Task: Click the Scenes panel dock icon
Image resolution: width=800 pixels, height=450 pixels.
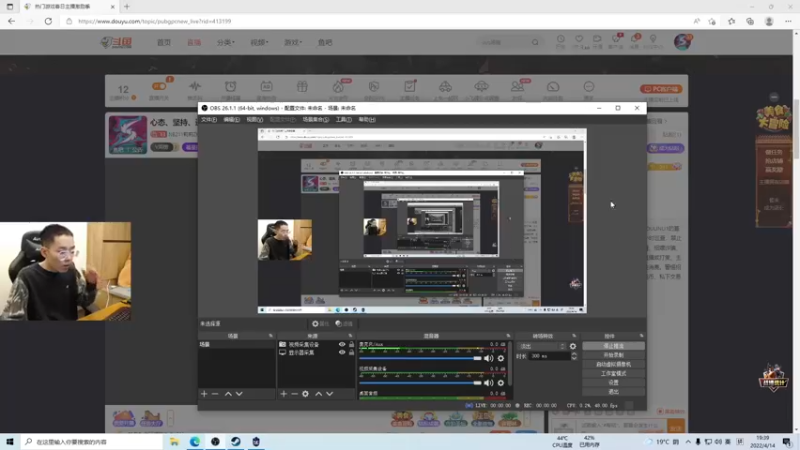Action: (x=271, y=336)
